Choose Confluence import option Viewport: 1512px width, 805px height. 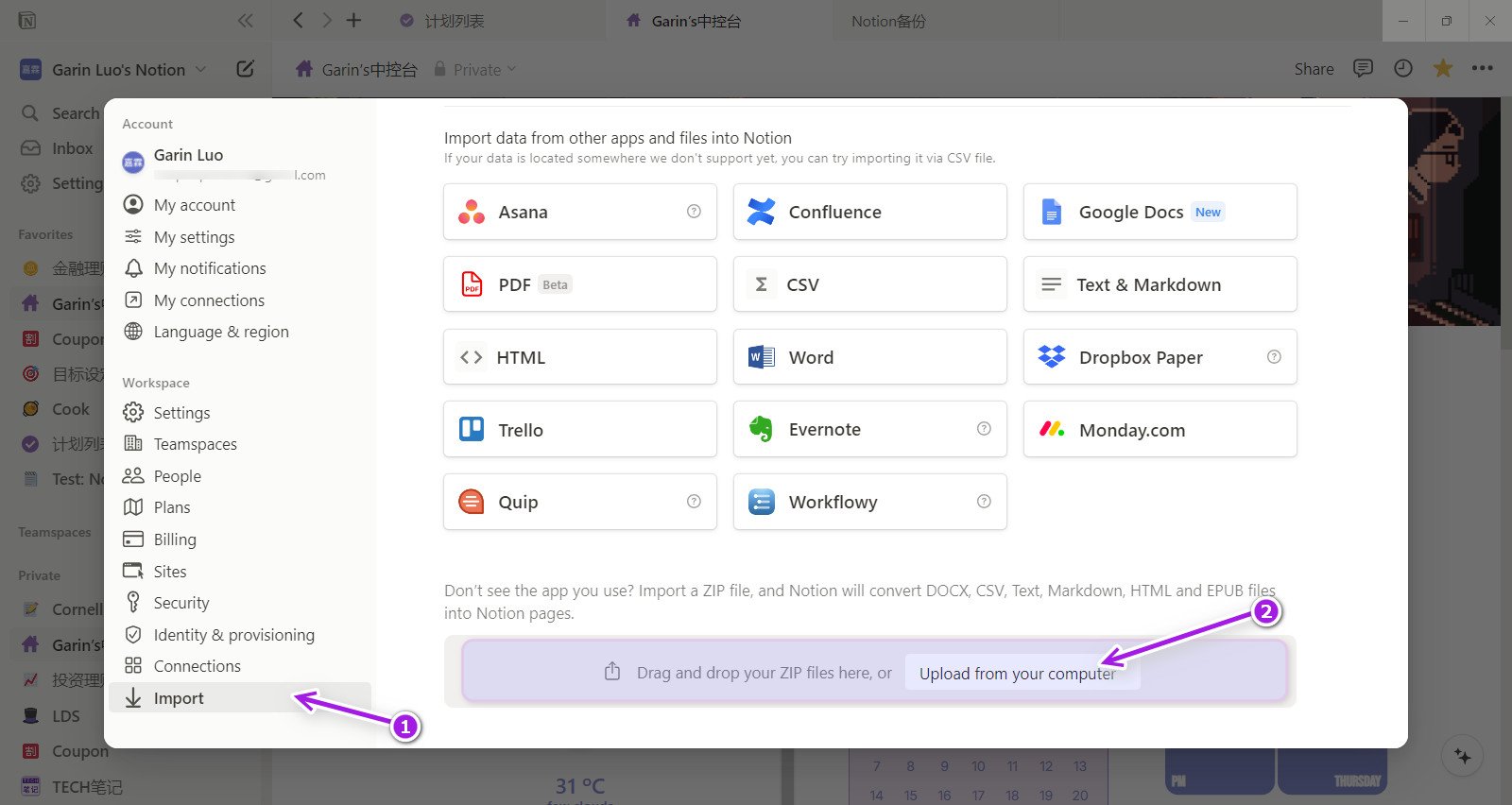(x=869, y=212)
